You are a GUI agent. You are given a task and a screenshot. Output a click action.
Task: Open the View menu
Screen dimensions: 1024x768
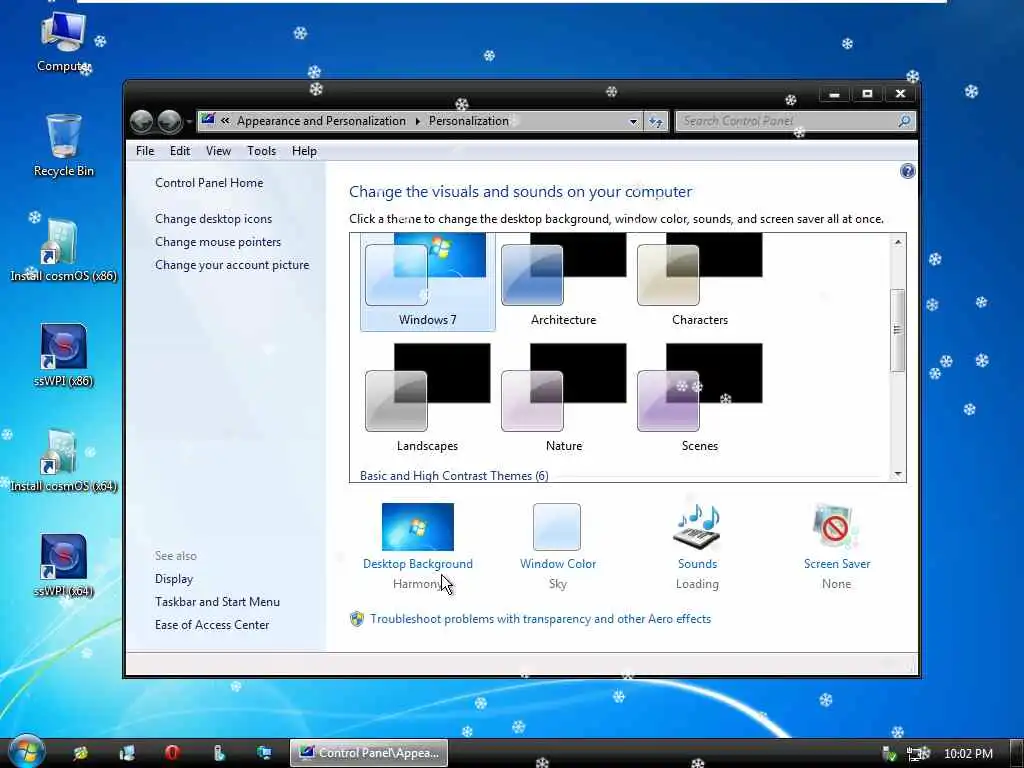click(218, 151)
